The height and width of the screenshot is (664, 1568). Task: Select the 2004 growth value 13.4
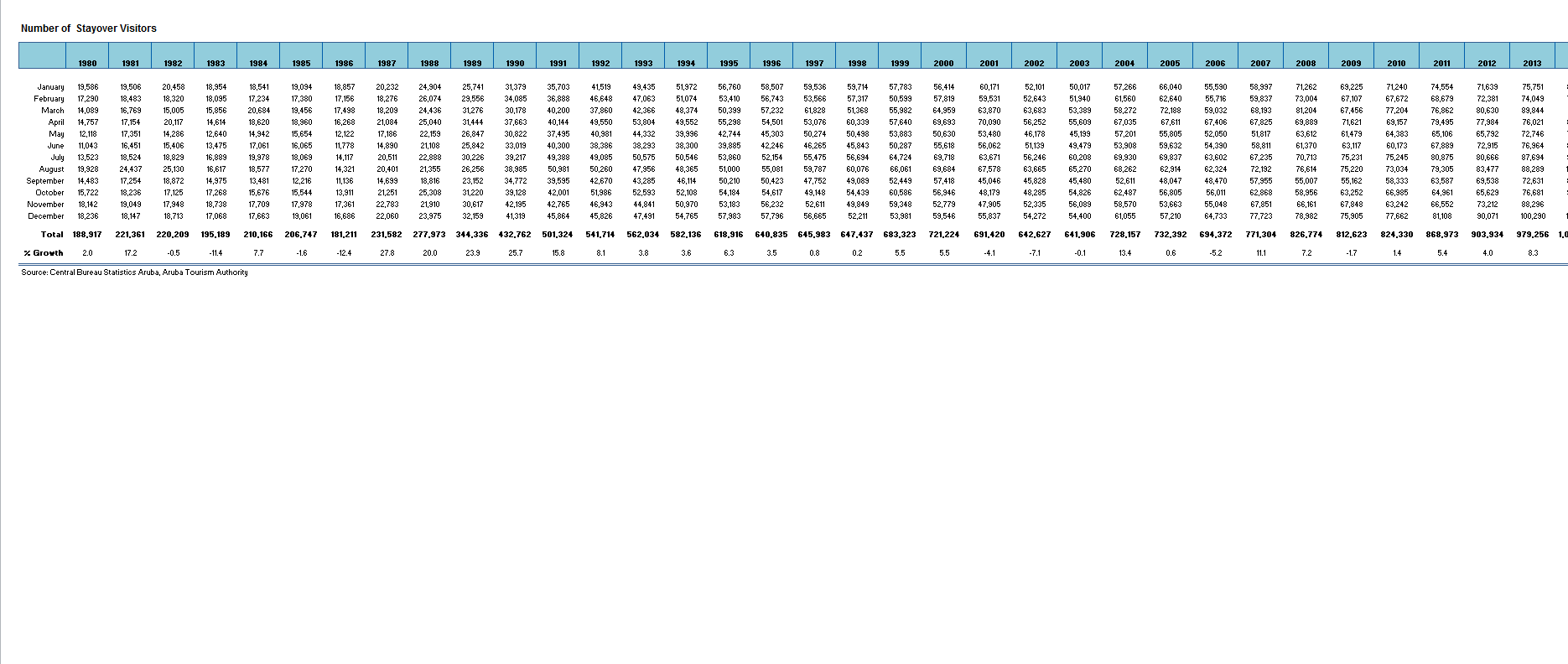pyautogui.click(x=1124, y=253)
